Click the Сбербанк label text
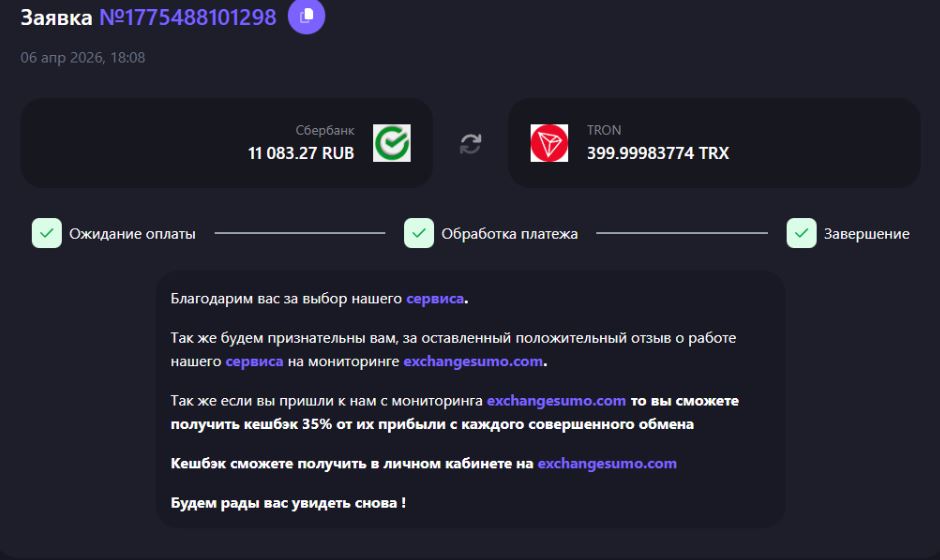 point(325,131)
